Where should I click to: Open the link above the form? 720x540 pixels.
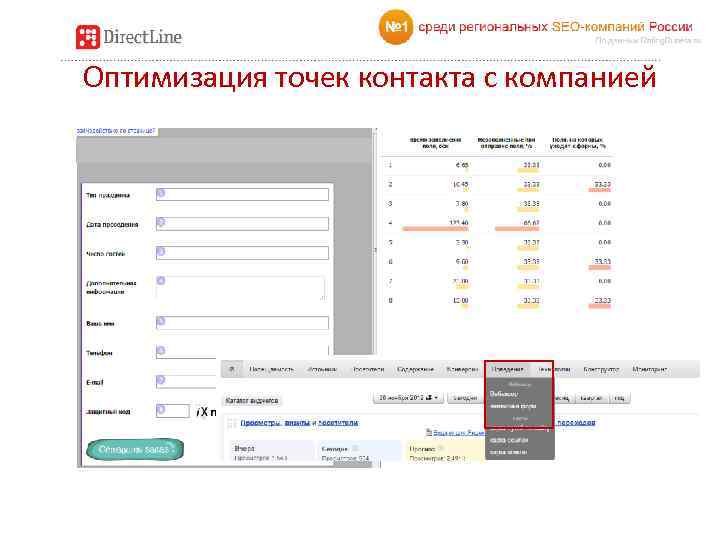(x=116, y=131)
